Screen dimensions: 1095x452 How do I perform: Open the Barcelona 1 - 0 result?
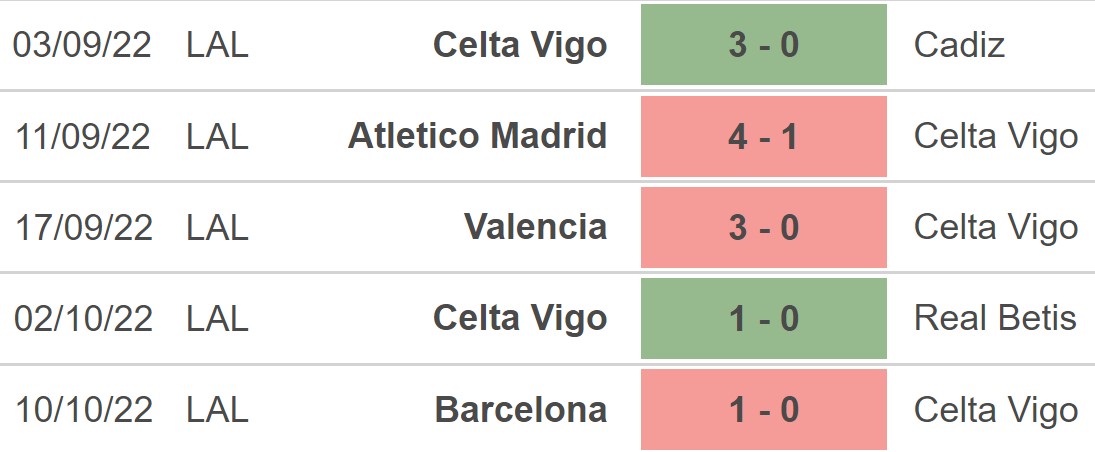(x=763, y=409)
